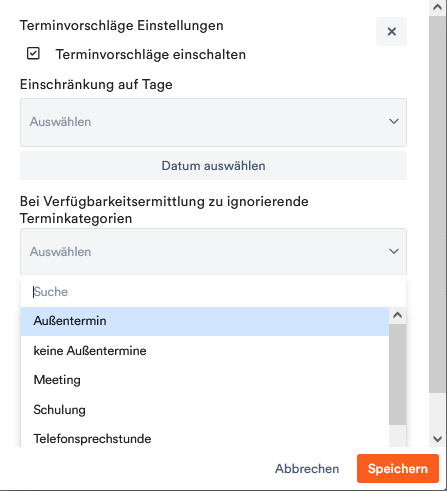This screenshot has width=447, height=491.
Task: Click the category list scroll-up arrow
Action: click(x=397, y=315)
